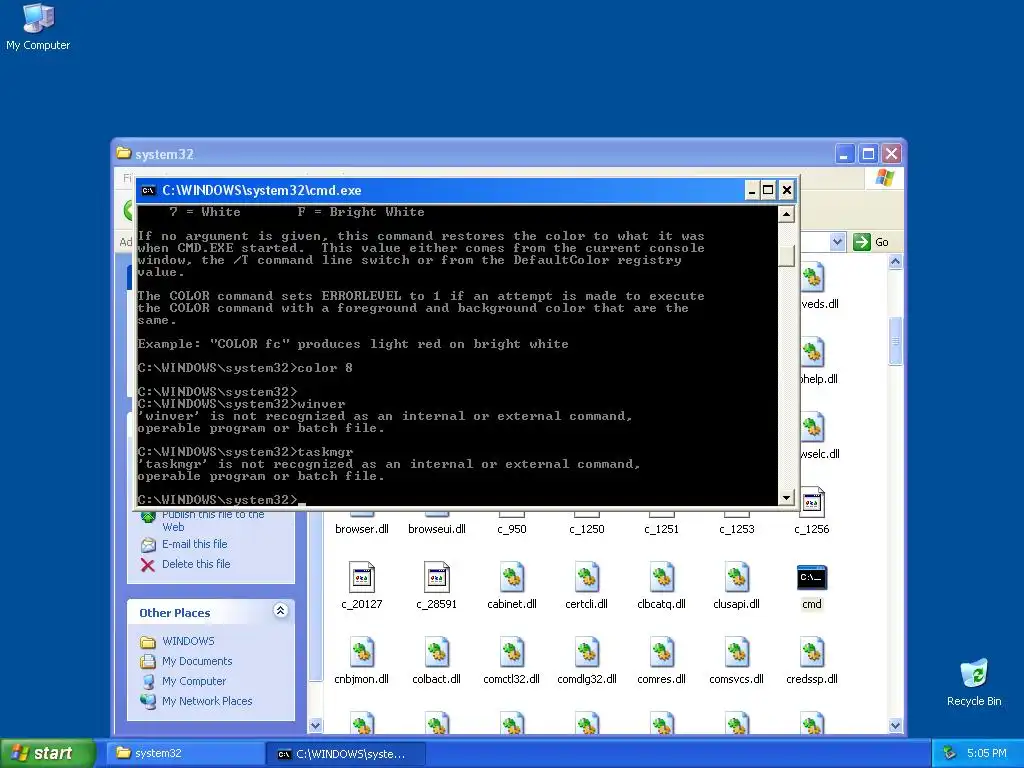Select the c_28591 file
This screenshot has height=768, width=1024.
coord(436,586)
